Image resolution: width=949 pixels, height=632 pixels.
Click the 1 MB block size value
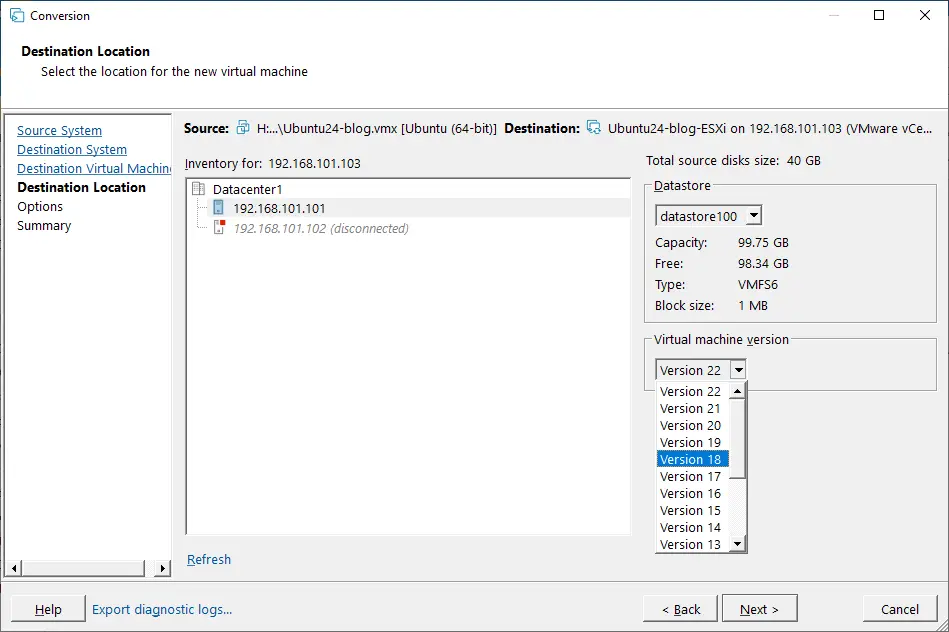click(x=753, y=306)
